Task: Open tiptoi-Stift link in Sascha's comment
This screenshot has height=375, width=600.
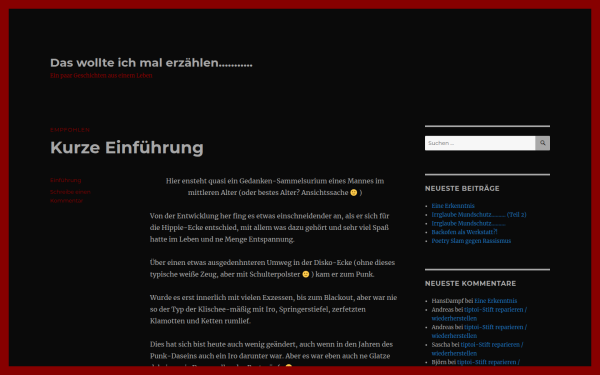Action: pos(478,349)
